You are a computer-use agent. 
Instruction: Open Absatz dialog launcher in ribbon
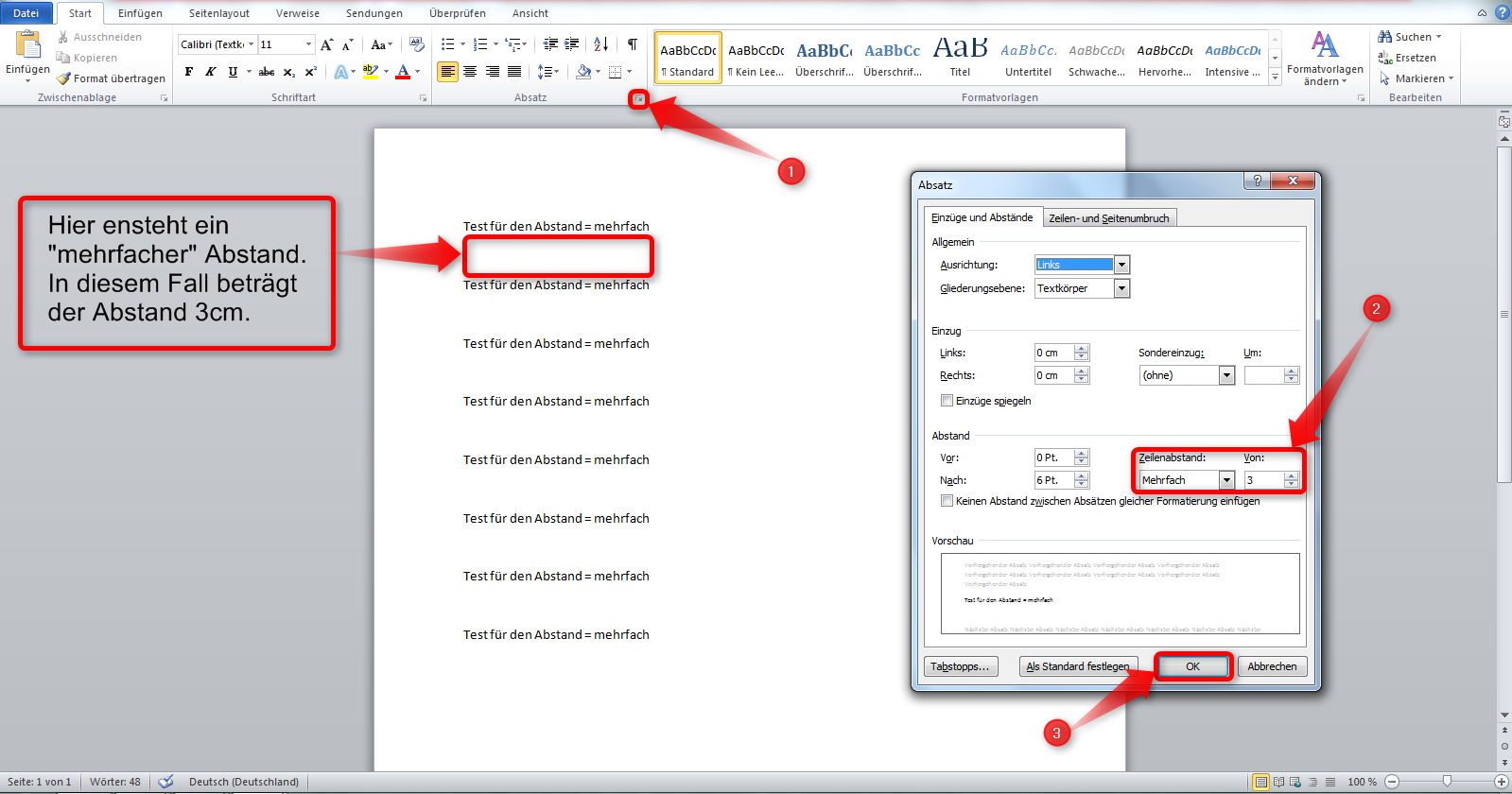pos(639,98)
